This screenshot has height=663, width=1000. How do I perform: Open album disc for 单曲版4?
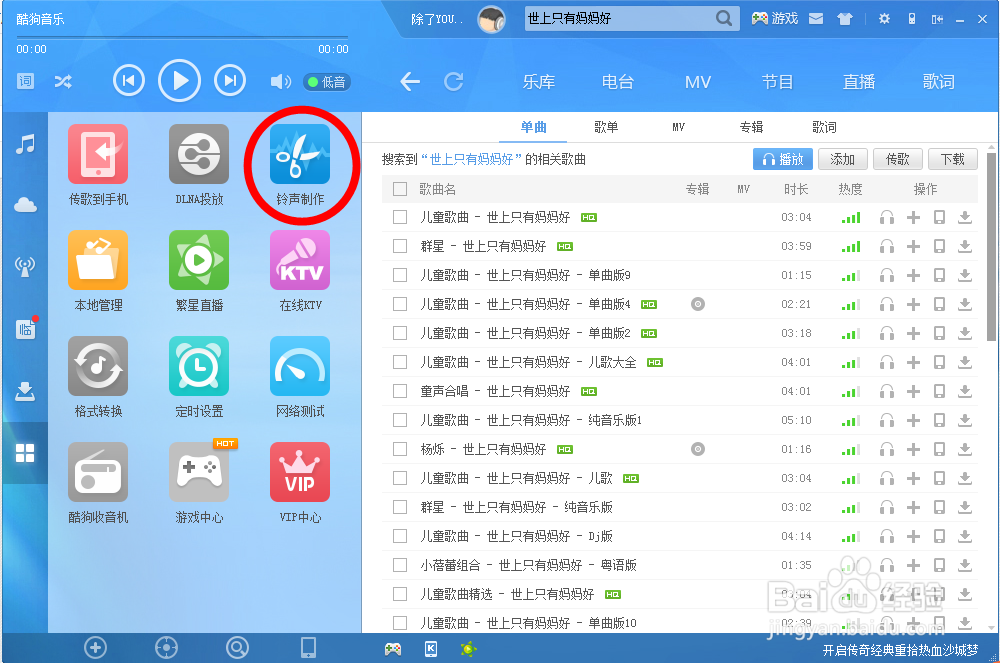pos(698,304)
